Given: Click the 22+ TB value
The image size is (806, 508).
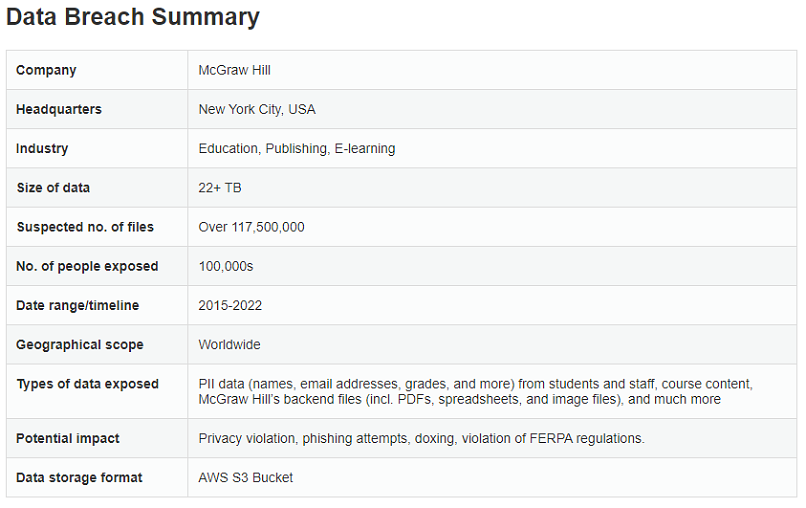Looking at the screenshot, I should [x=220, y=188].
